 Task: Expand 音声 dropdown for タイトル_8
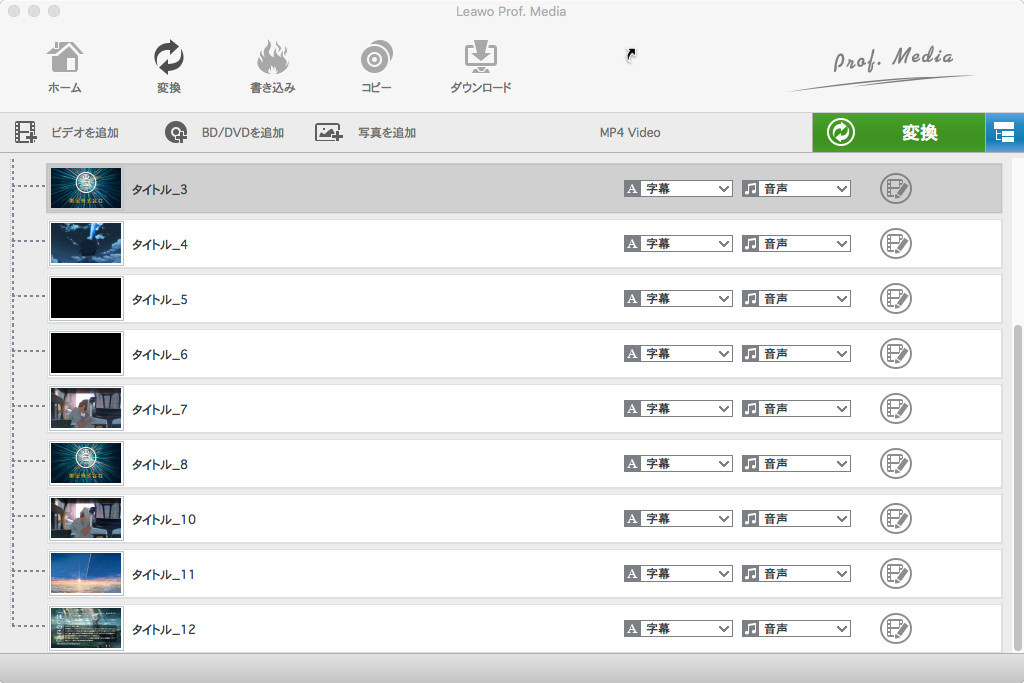click(796, 464)
